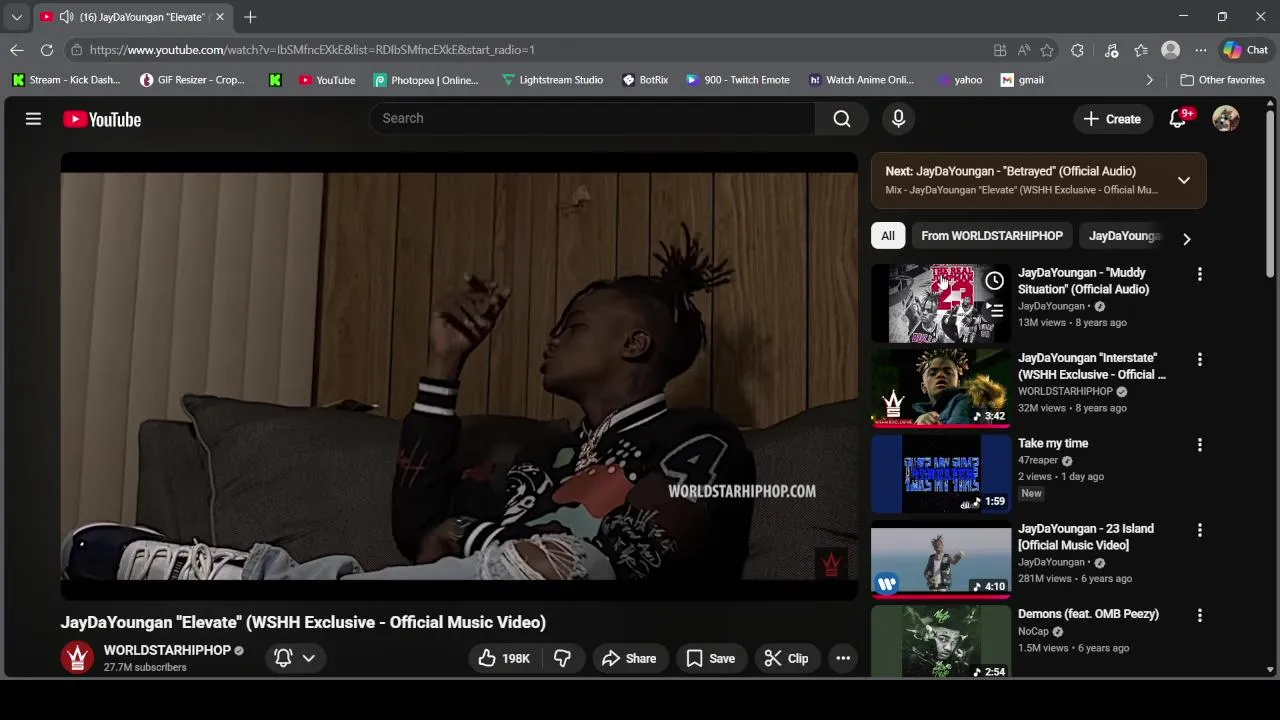Expand the subscription notification chevron
The width and height of the screenshot is (1280, 720).
(309, 658)
